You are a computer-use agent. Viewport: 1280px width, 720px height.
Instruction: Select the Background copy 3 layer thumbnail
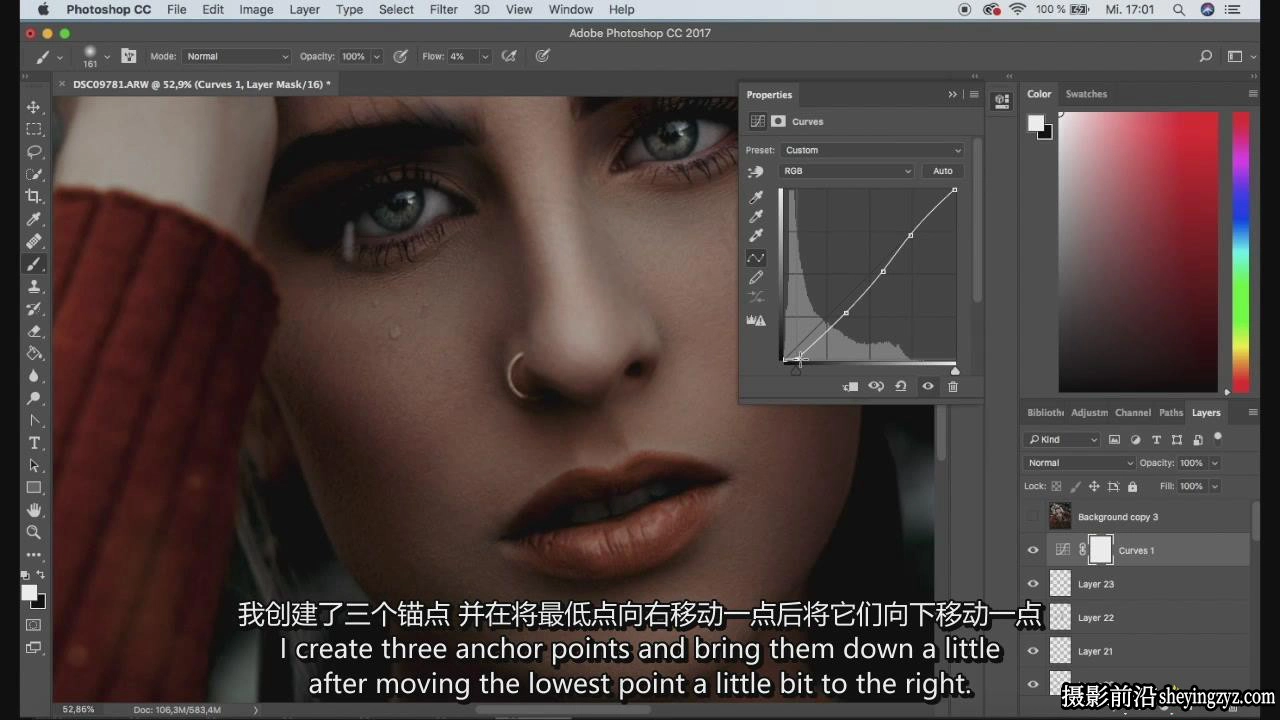(x=1060, y=517)
